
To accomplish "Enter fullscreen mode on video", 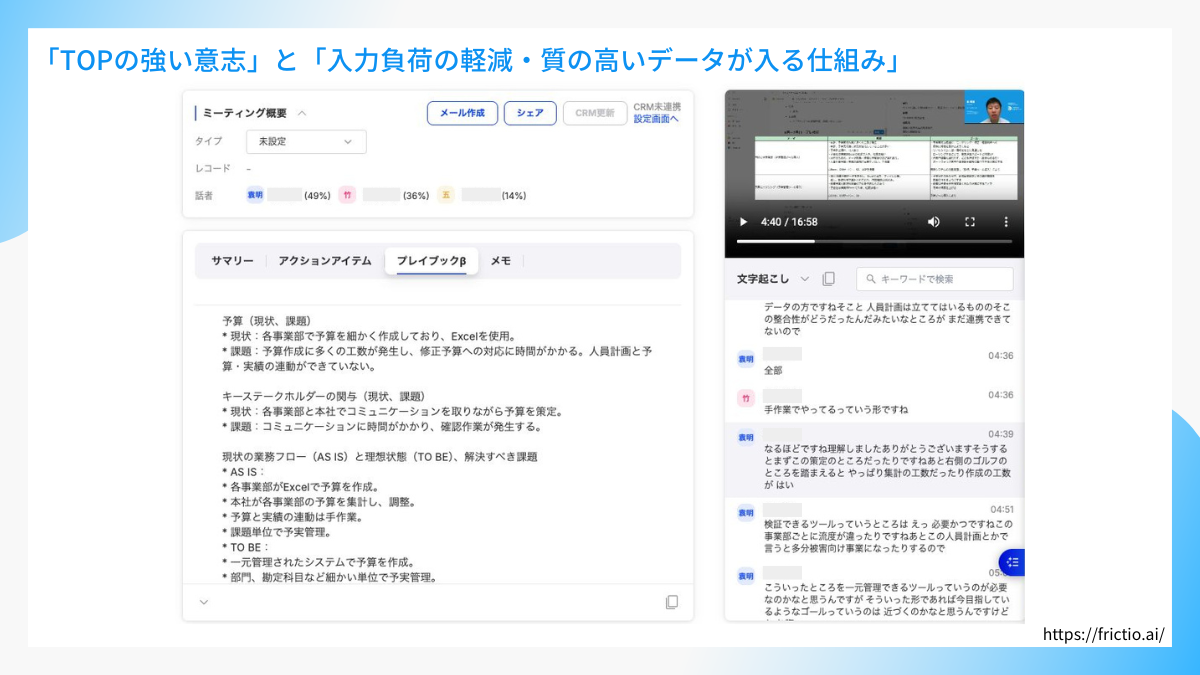I will [969, 221].
